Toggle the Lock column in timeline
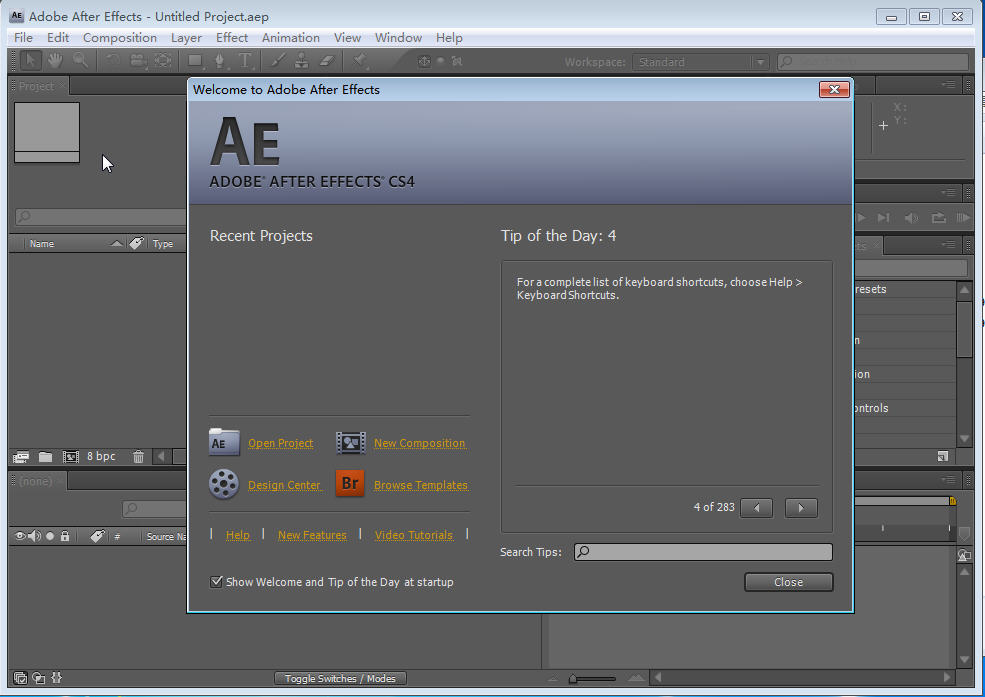The image size is (985, 697). coord(65,536)
